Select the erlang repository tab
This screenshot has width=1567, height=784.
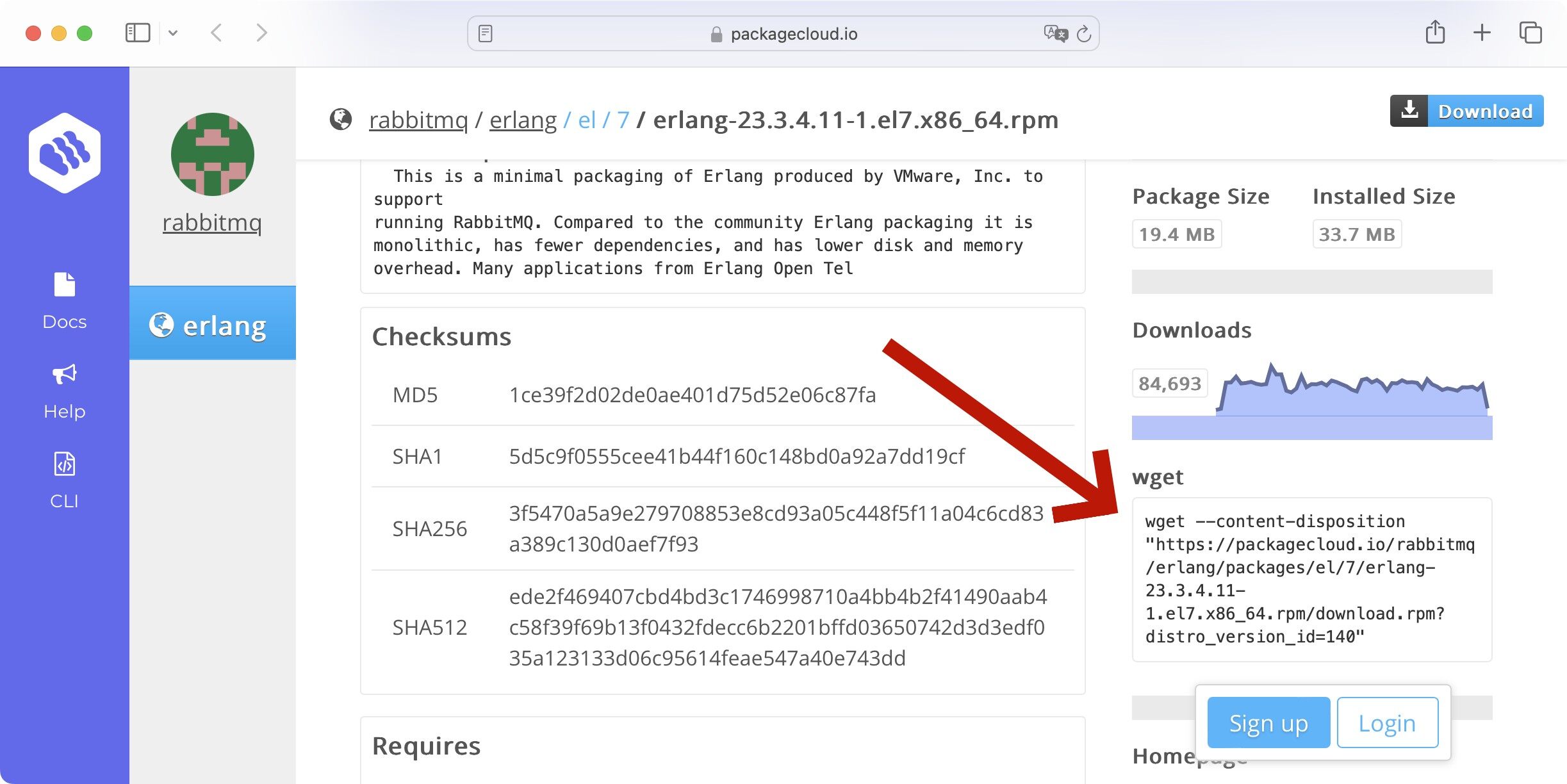pos(212,323)
